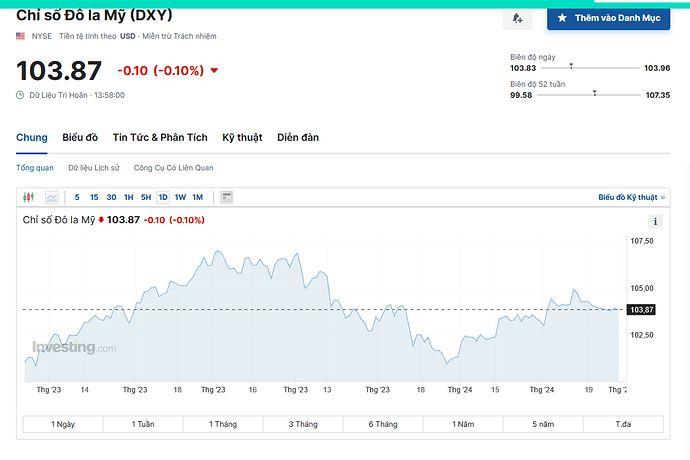The image size is (690, 460).
Task: Open the news calendar icon on chart toolbar
Action: pyautogui.click(x=227, y=197)
